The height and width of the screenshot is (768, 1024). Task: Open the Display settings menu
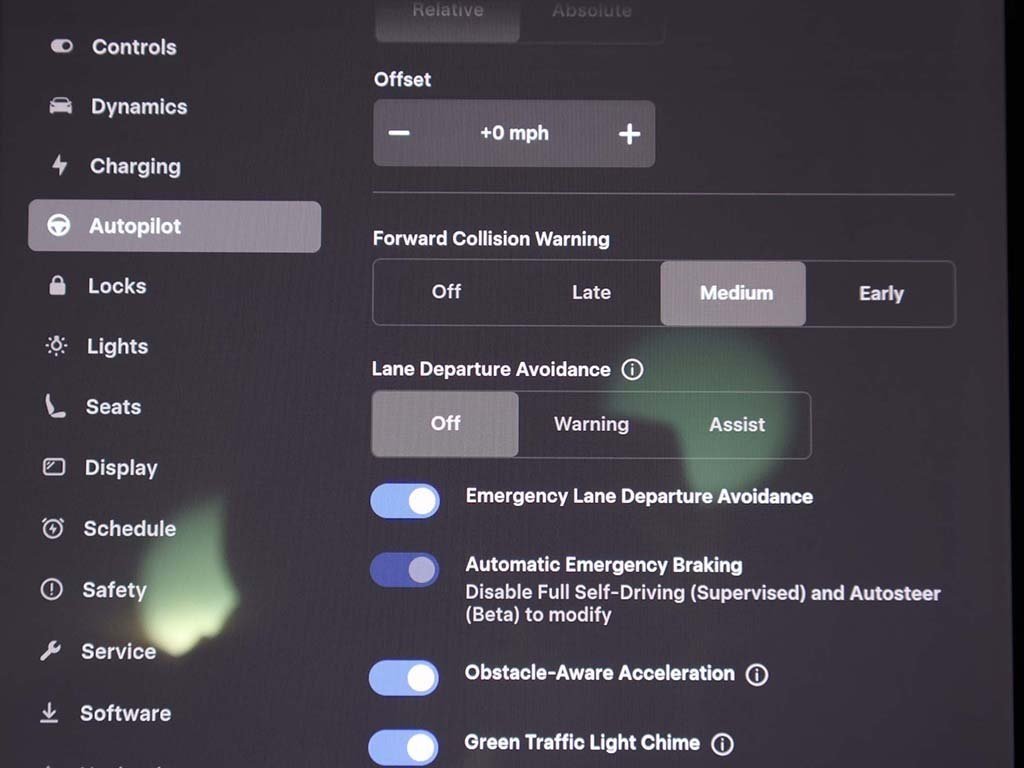120,468
